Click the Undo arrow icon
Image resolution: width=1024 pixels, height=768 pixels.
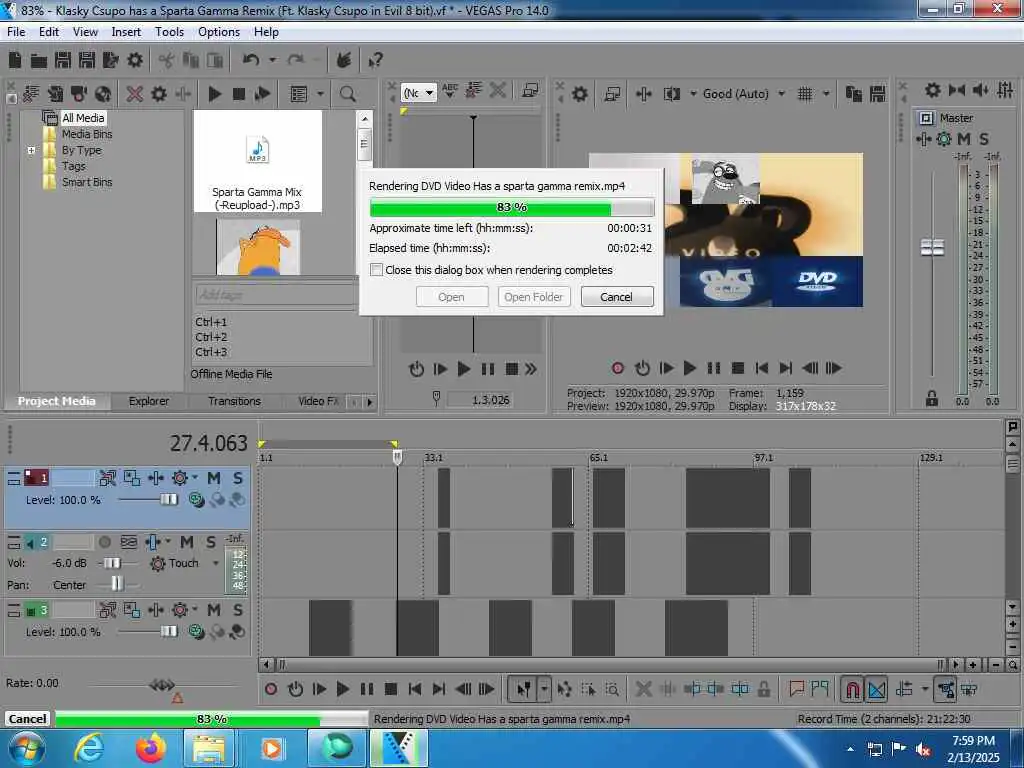[x=251, y=60]
